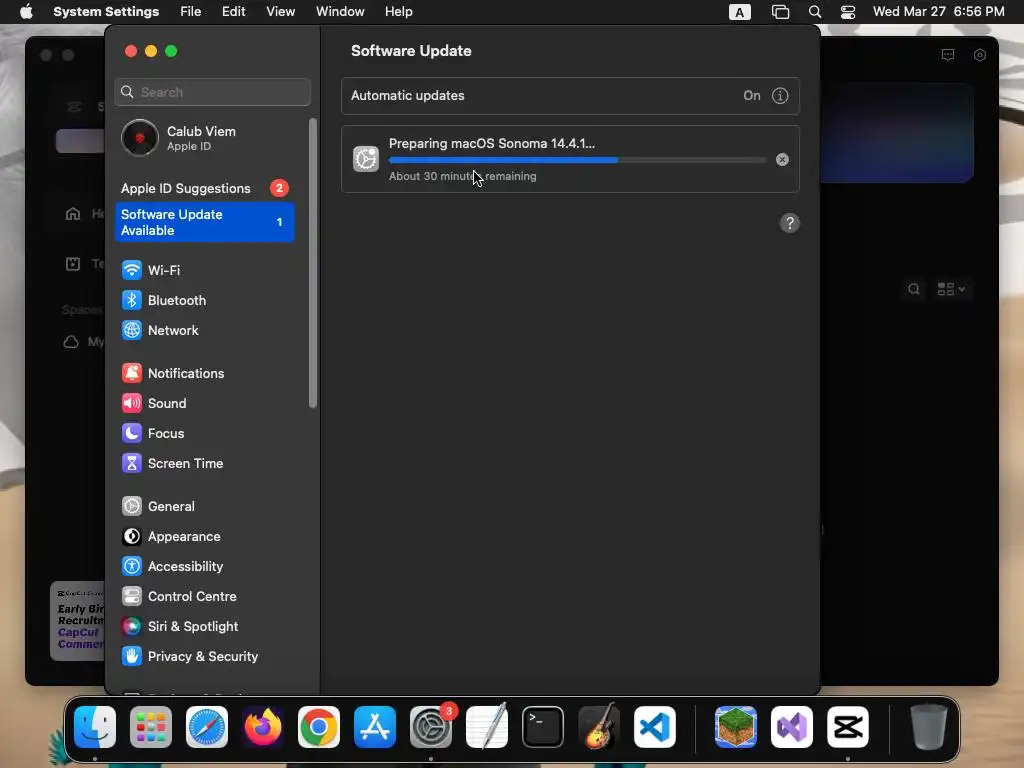The height and width of the screenshot is (768, 1024).
Task: Open CapCut from the Dock
Action: [x=848, y=727]
